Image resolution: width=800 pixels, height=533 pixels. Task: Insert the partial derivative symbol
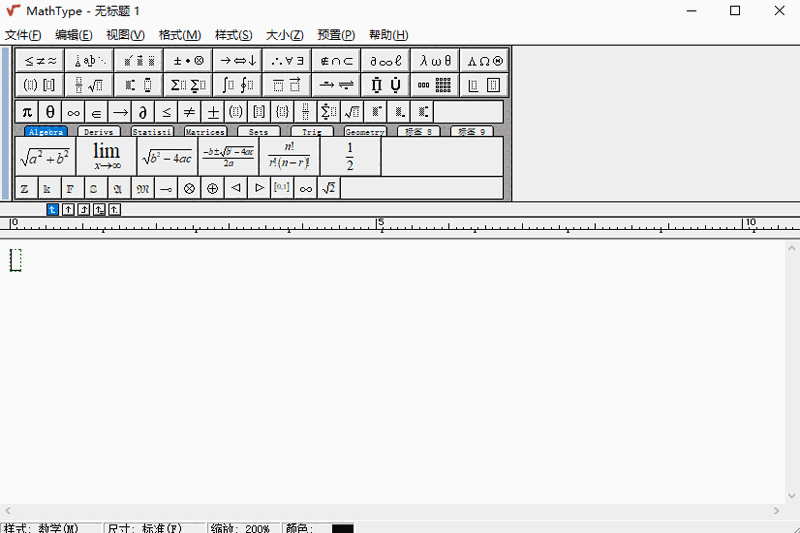pyautogui.click(x=143, y=112)
